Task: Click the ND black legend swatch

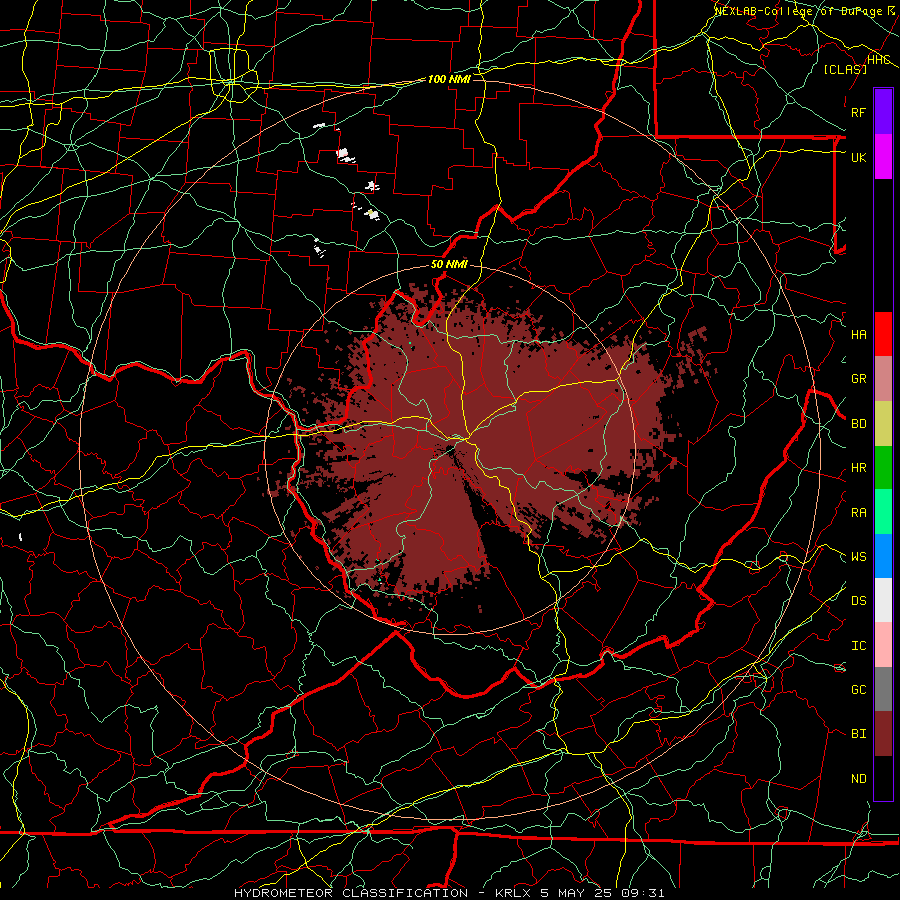Action: 883,778
